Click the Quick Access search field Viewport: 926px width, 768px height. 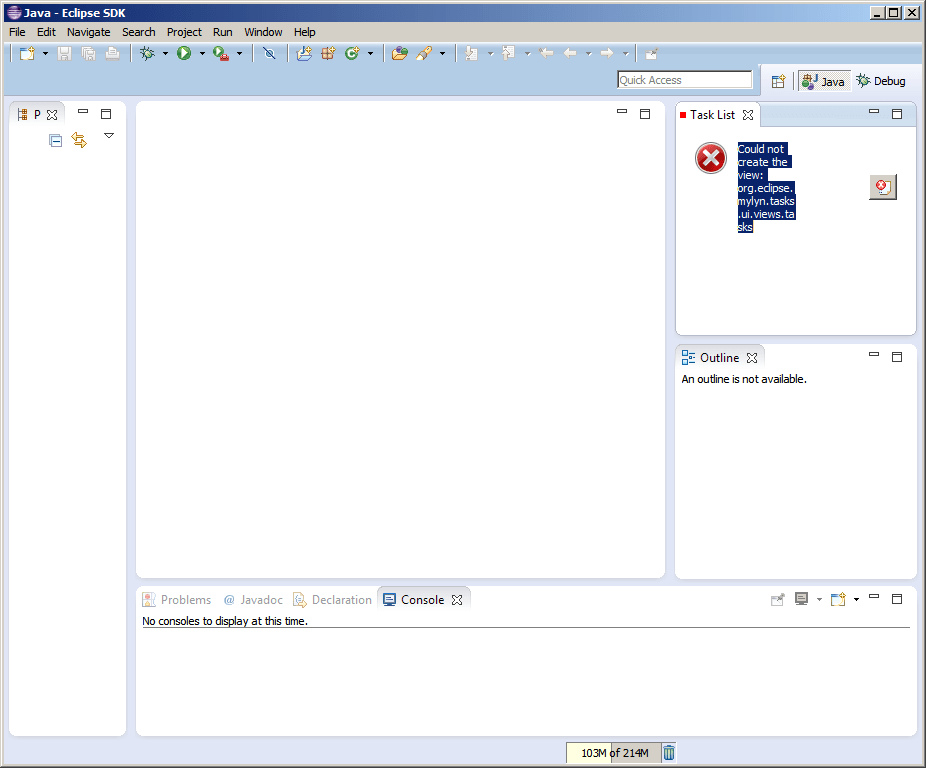(x=684, y=80)
